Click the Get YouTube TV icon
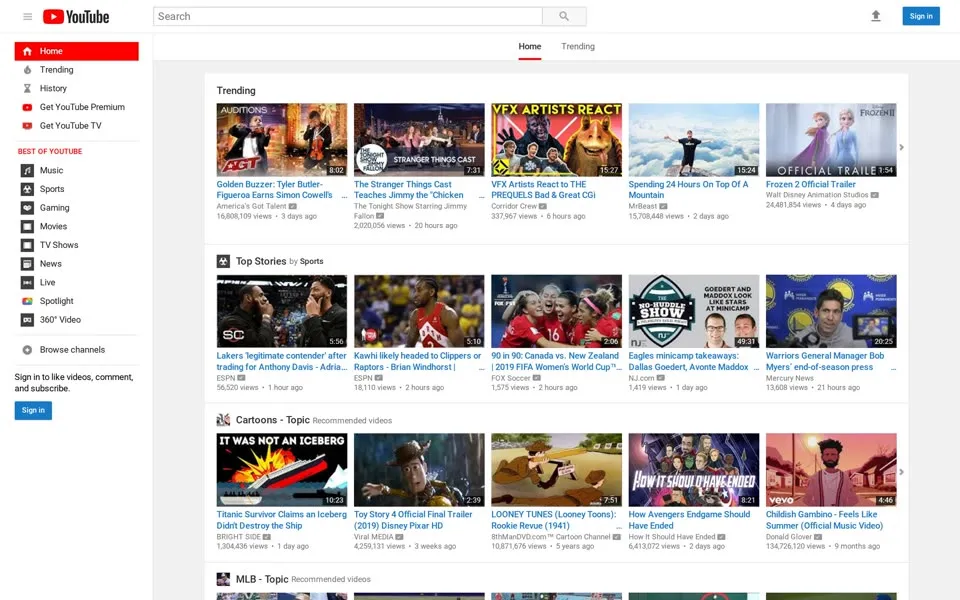 coord(27,126)
